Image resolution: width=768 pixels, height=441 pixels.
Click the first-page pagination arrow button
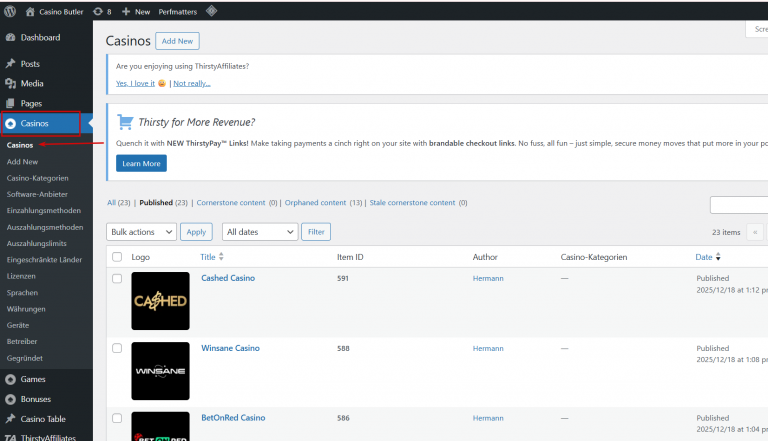(x=755, y=232)
